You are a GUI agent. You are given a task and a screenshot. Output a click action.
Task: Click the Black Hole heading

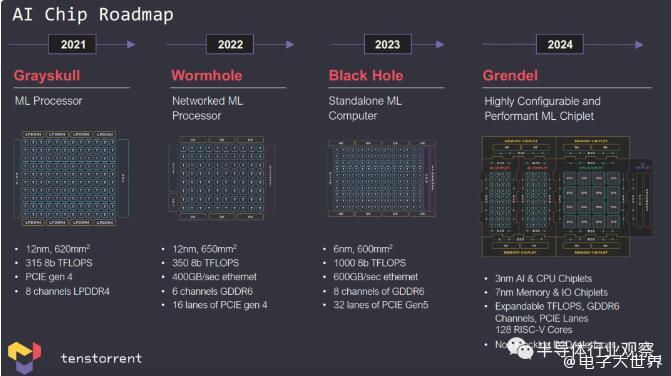pos(366,76)
